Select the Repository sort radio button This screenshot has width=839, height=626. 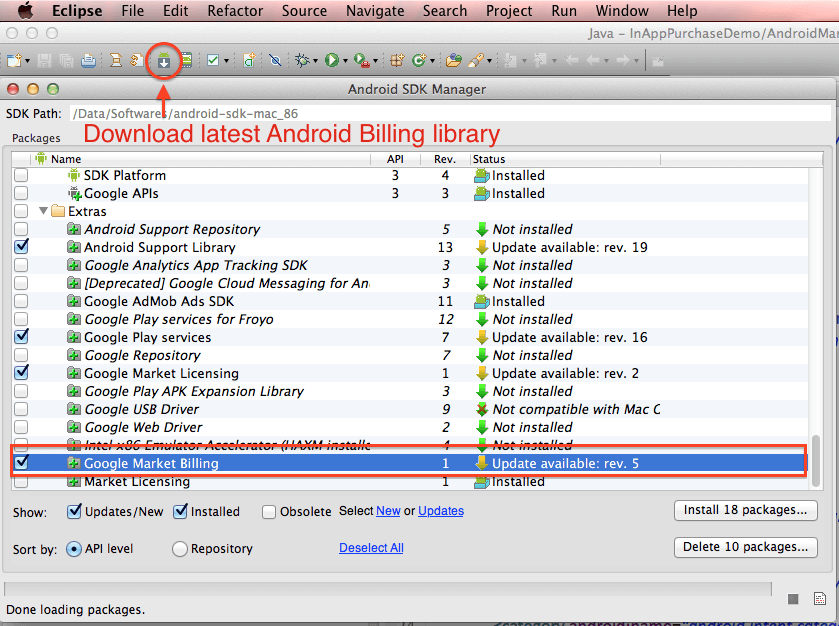pos(180,549)
